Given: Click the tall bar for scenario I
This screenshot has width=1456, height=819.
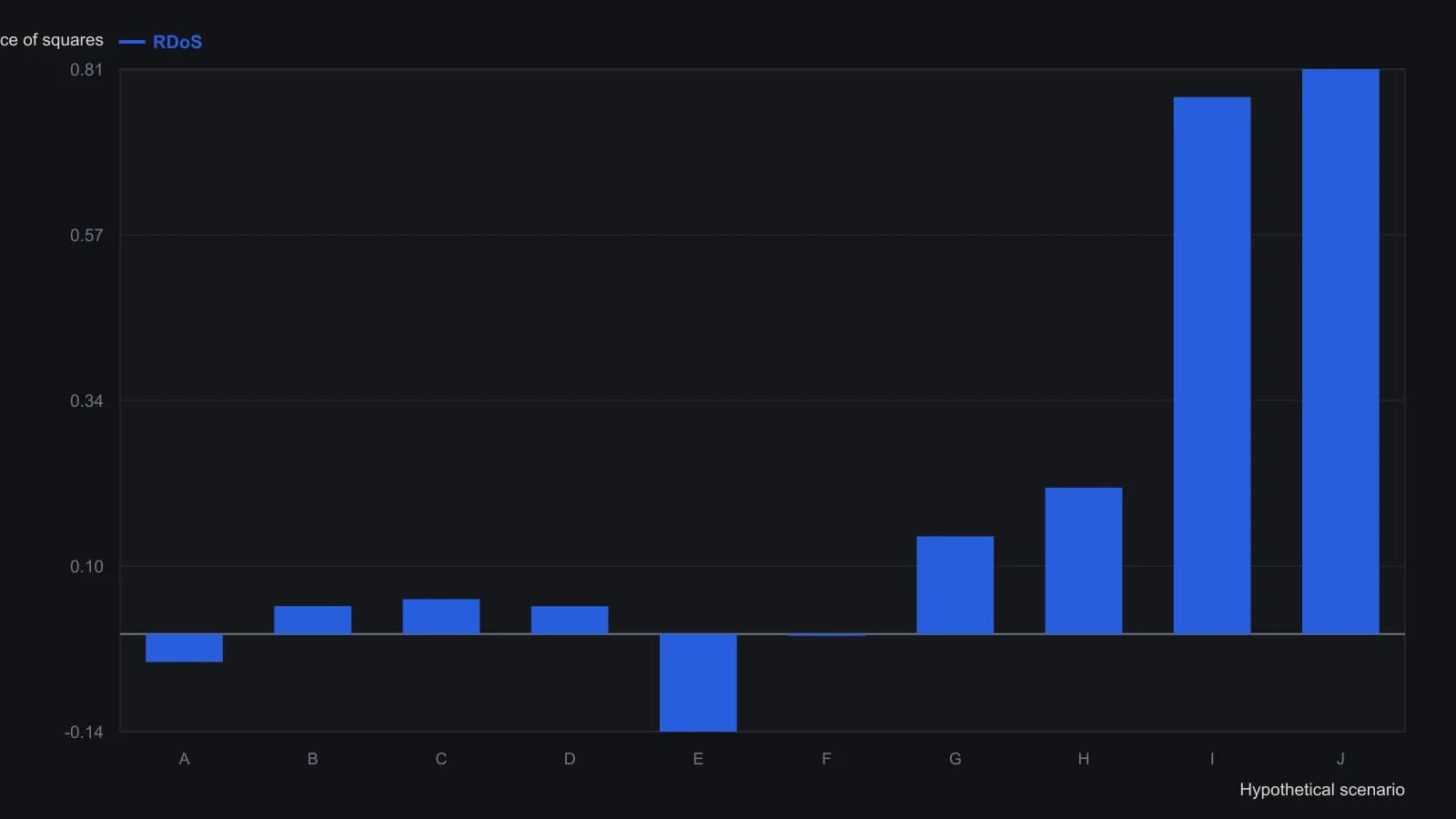Looking at the screenshot, I should point(1212,365).
